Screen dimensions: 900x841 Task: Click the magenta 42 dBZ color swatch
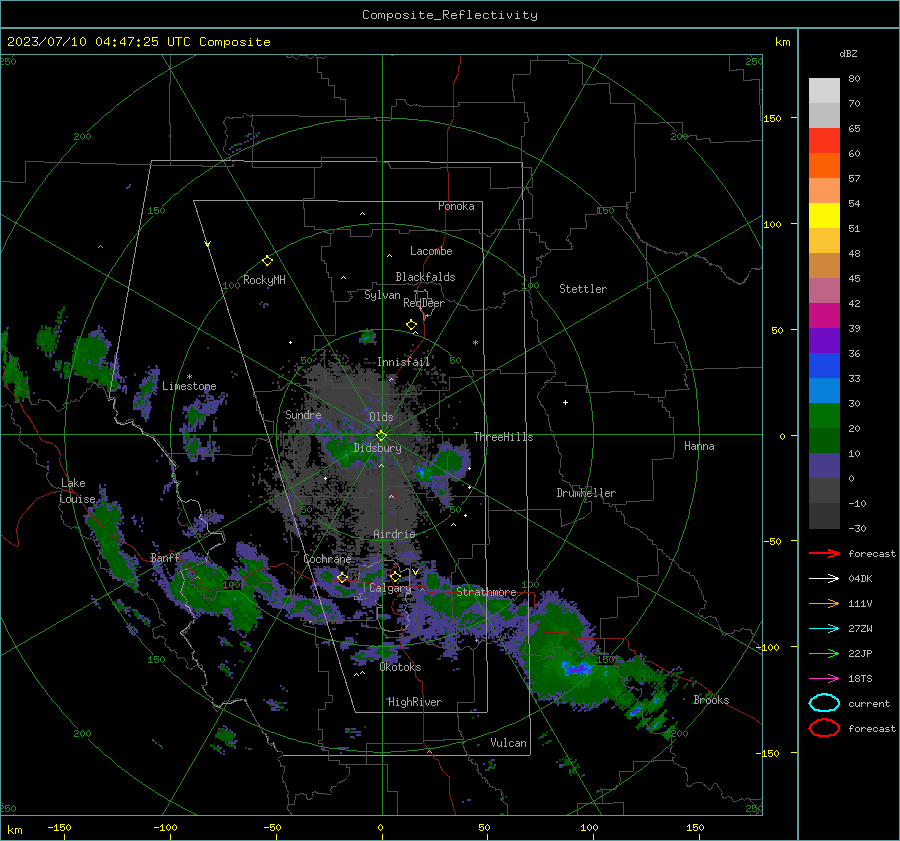click(x=824, y=315)
